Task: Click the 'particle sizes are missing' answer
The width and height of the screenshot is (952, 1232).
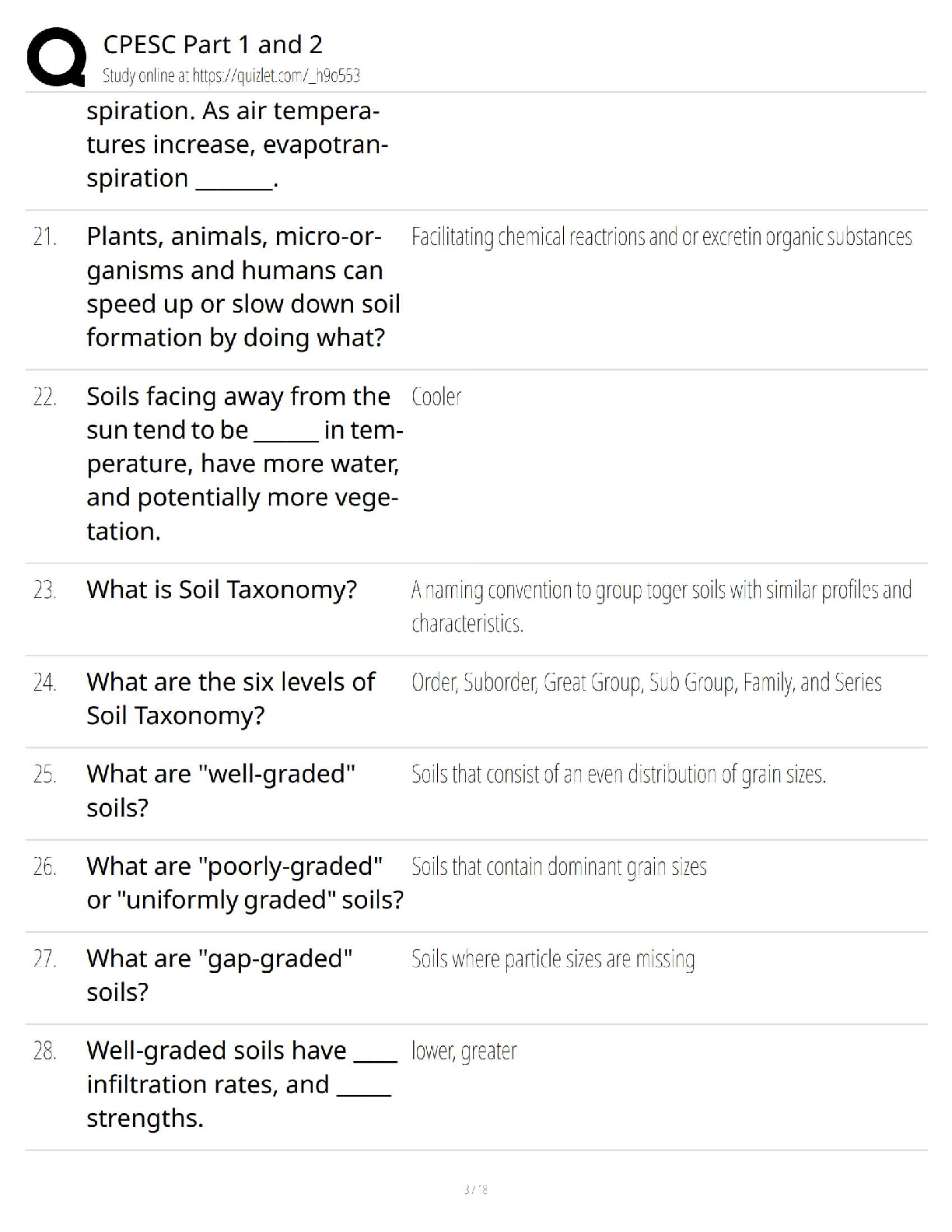Action: [553, 959]
